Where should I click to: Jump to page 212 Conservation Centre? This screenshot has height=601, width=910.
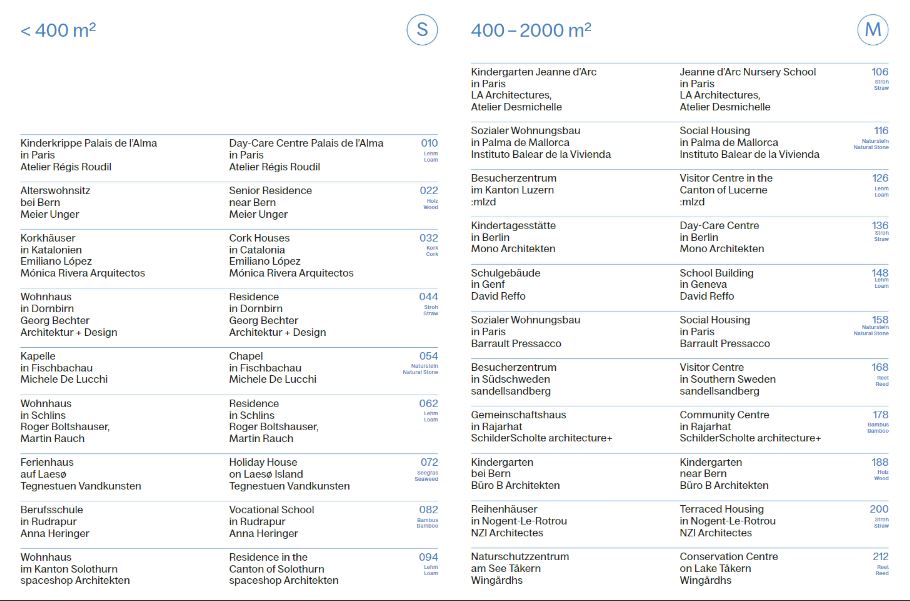(x=880, y=557)
